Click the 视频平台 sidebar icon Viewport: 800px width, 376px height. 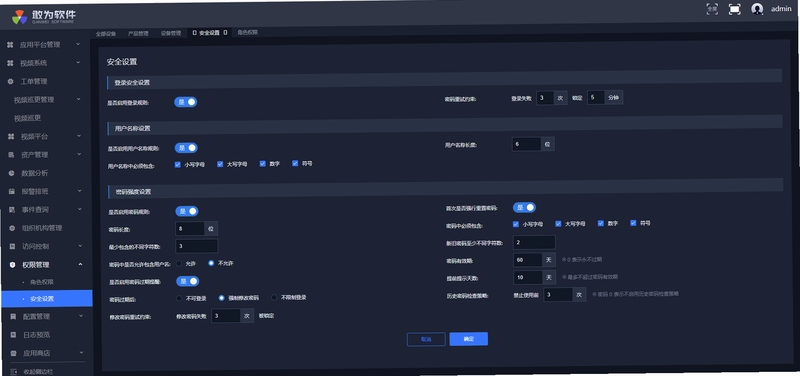[11, 137]
